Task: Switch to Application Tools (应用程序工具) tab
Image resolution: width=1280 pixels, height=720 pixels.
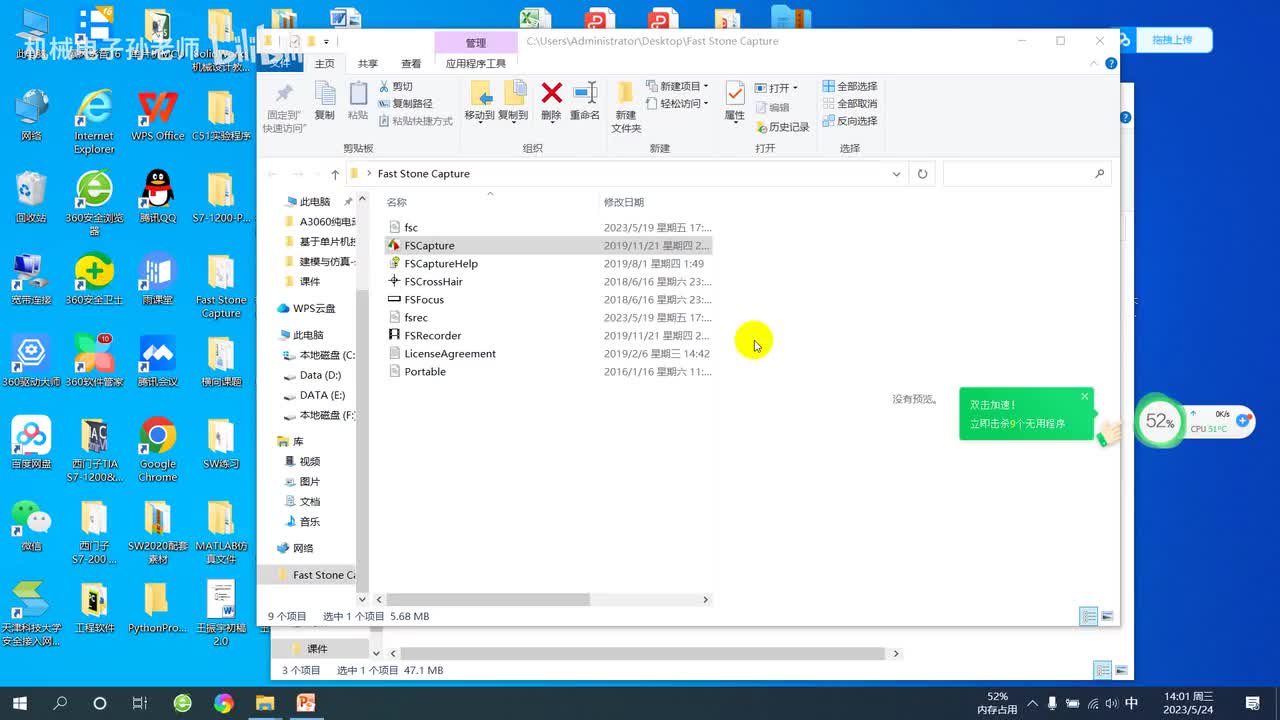Action: pos(476,63)
